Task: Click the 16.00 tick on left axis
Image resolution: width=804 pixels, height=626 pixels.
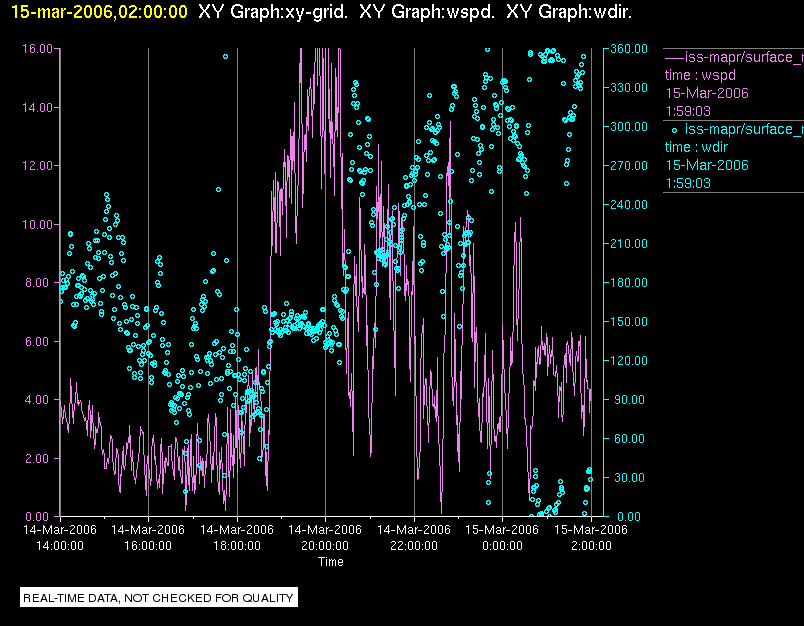Action: (38, 48)
